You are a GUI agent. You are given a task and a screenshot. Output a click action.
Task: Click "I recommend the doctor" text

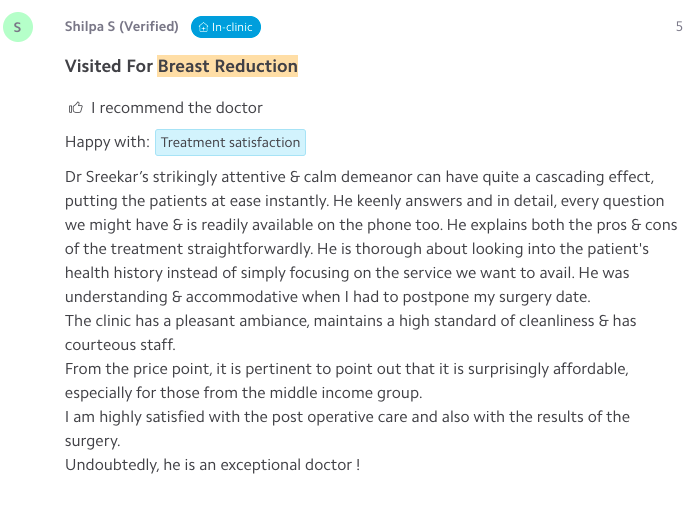[x=177, y=107]
